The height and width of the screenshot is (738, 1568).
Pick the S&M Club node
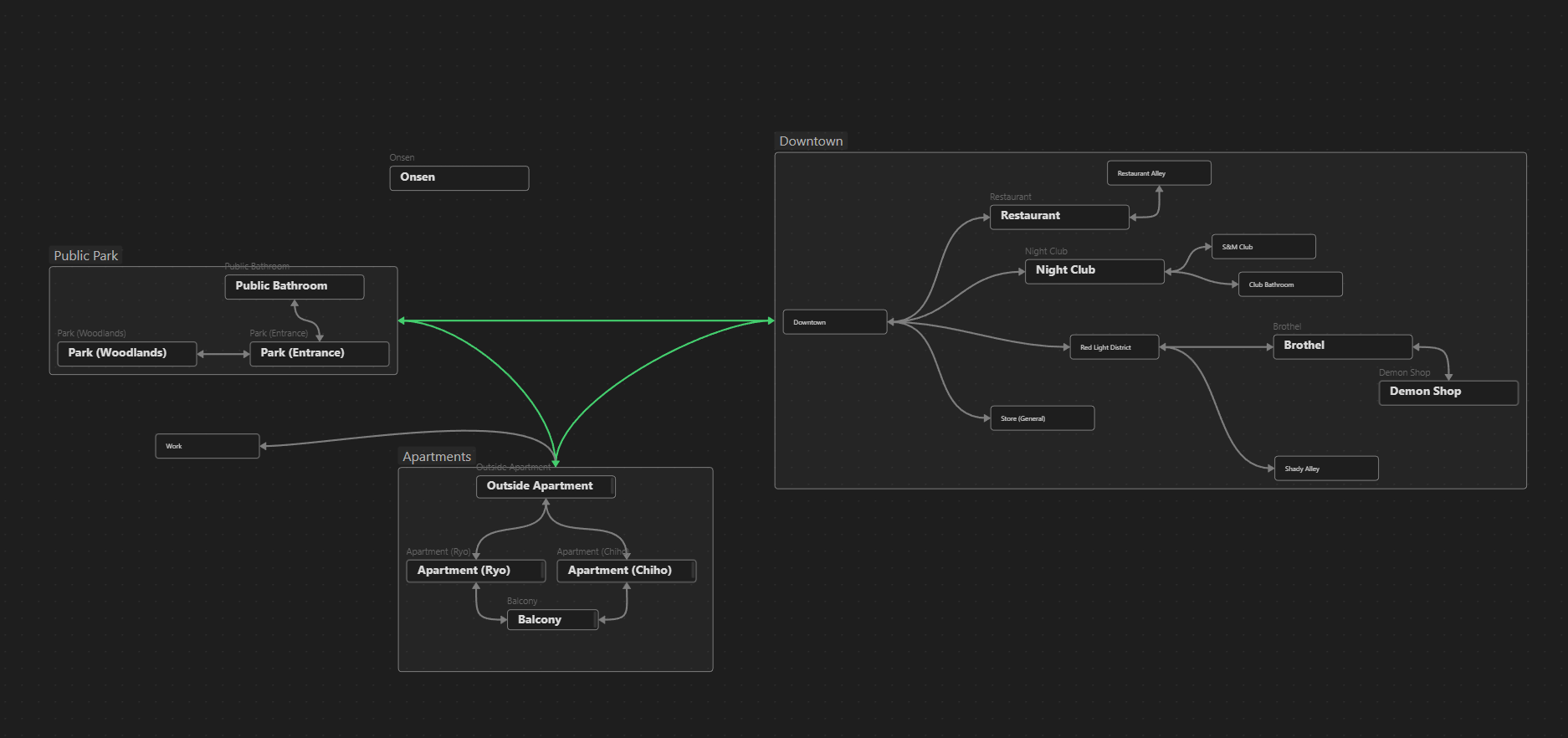click(1263, 247)
